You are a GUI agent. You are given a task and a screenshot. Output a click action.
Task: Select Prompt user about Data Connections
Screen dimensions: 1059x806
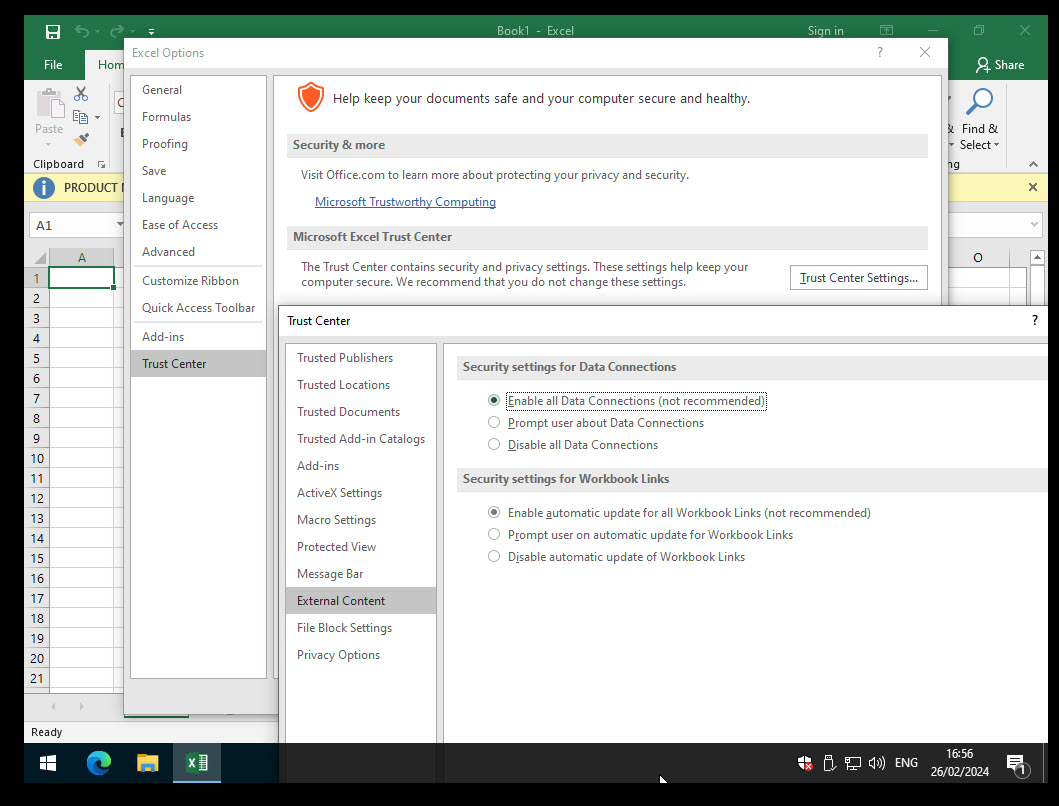pyautogui.click(x=494, y=422)
